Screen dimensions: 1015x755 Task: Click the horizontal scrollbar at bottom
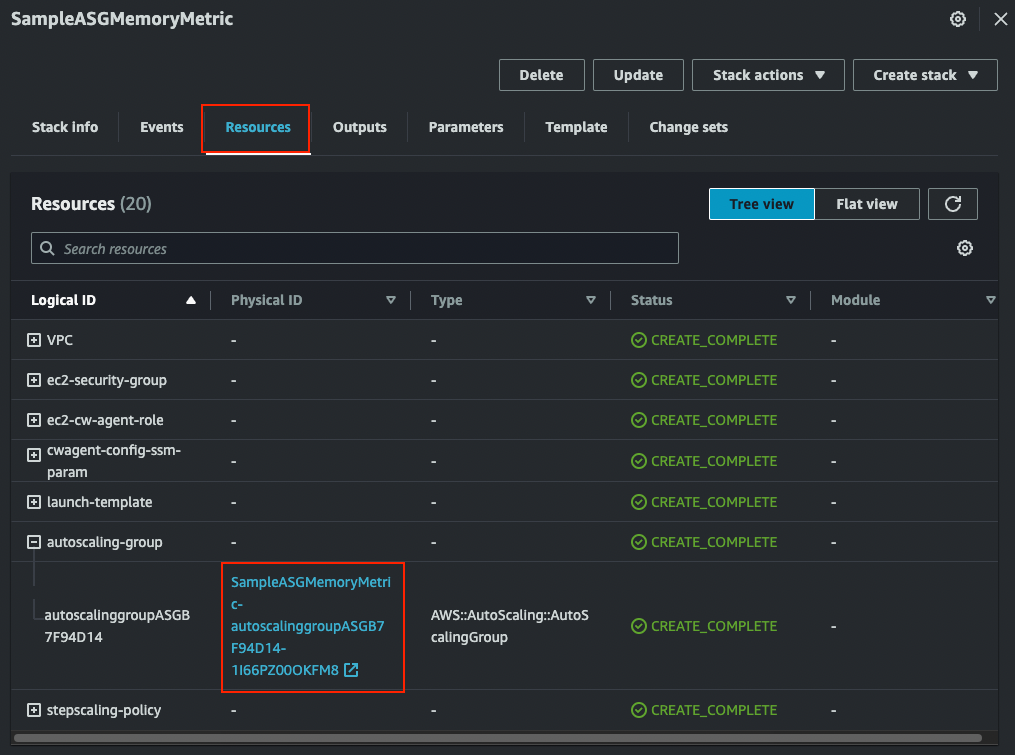point(497,738)
